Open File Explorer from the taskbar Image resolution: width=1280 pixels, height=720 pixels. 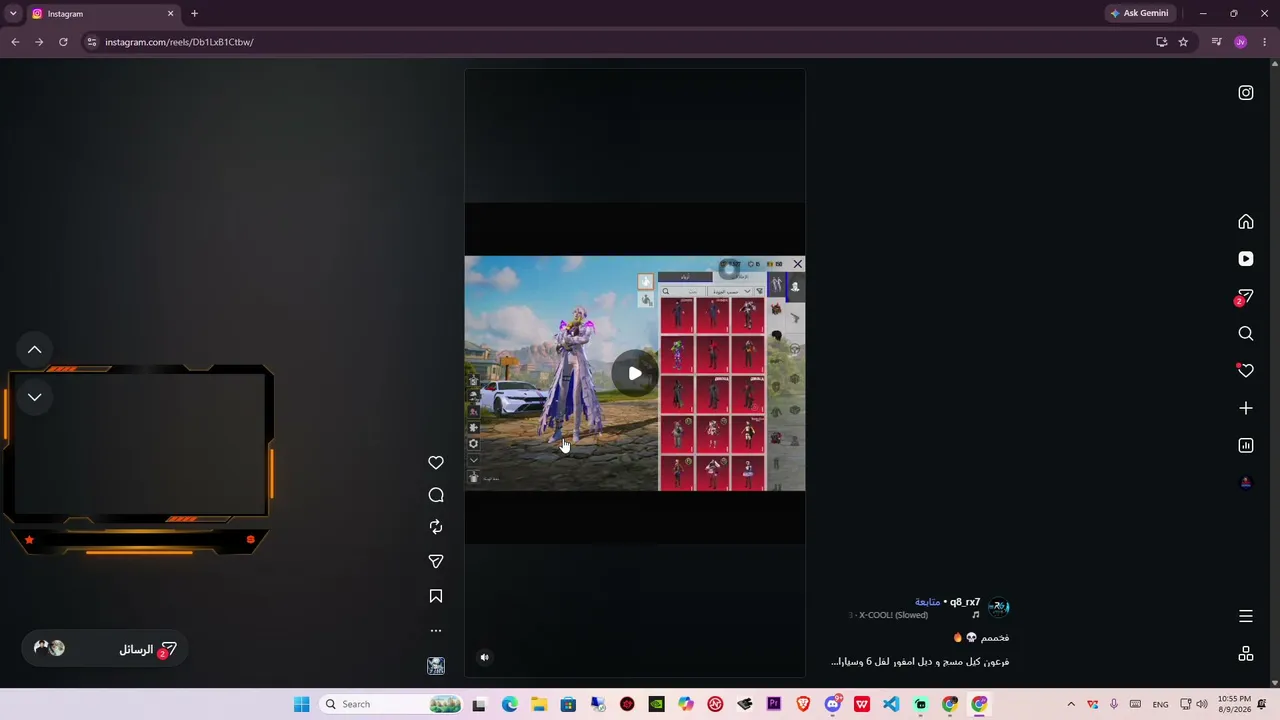coord(538,704)
